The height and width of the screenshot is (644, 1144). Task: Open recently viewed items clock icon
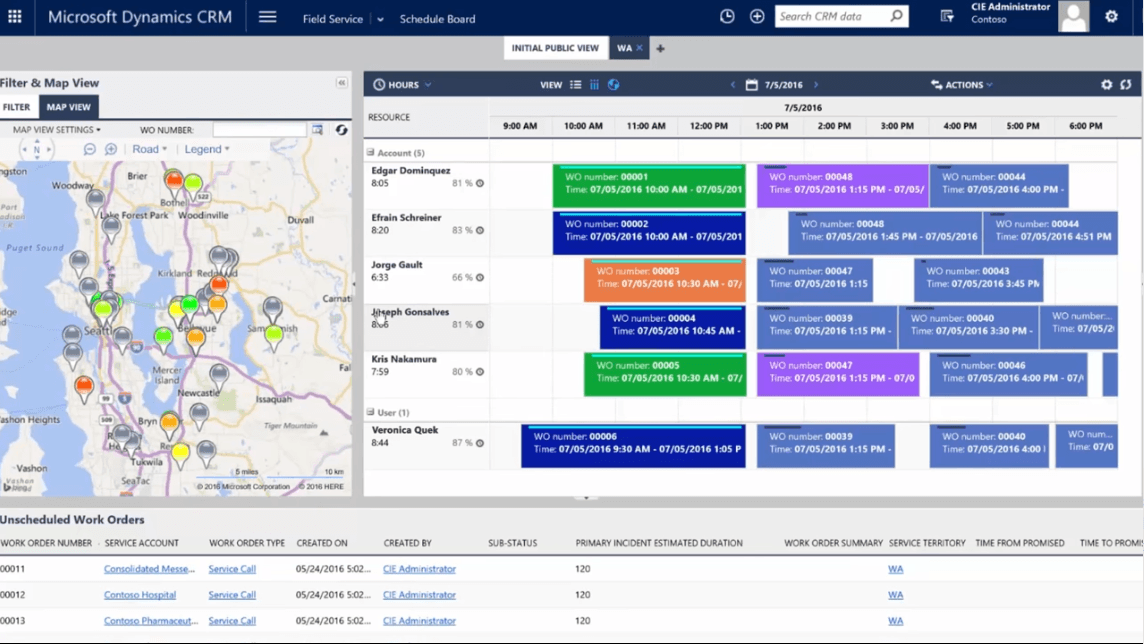(x=727, y=17)
